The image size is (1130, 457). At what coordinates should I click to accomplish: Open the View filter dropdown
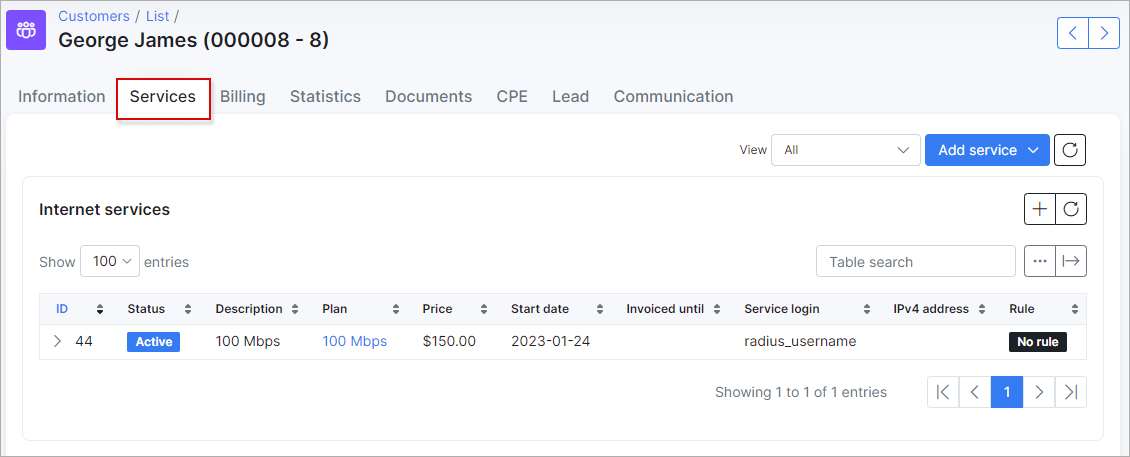click(845, 150)
